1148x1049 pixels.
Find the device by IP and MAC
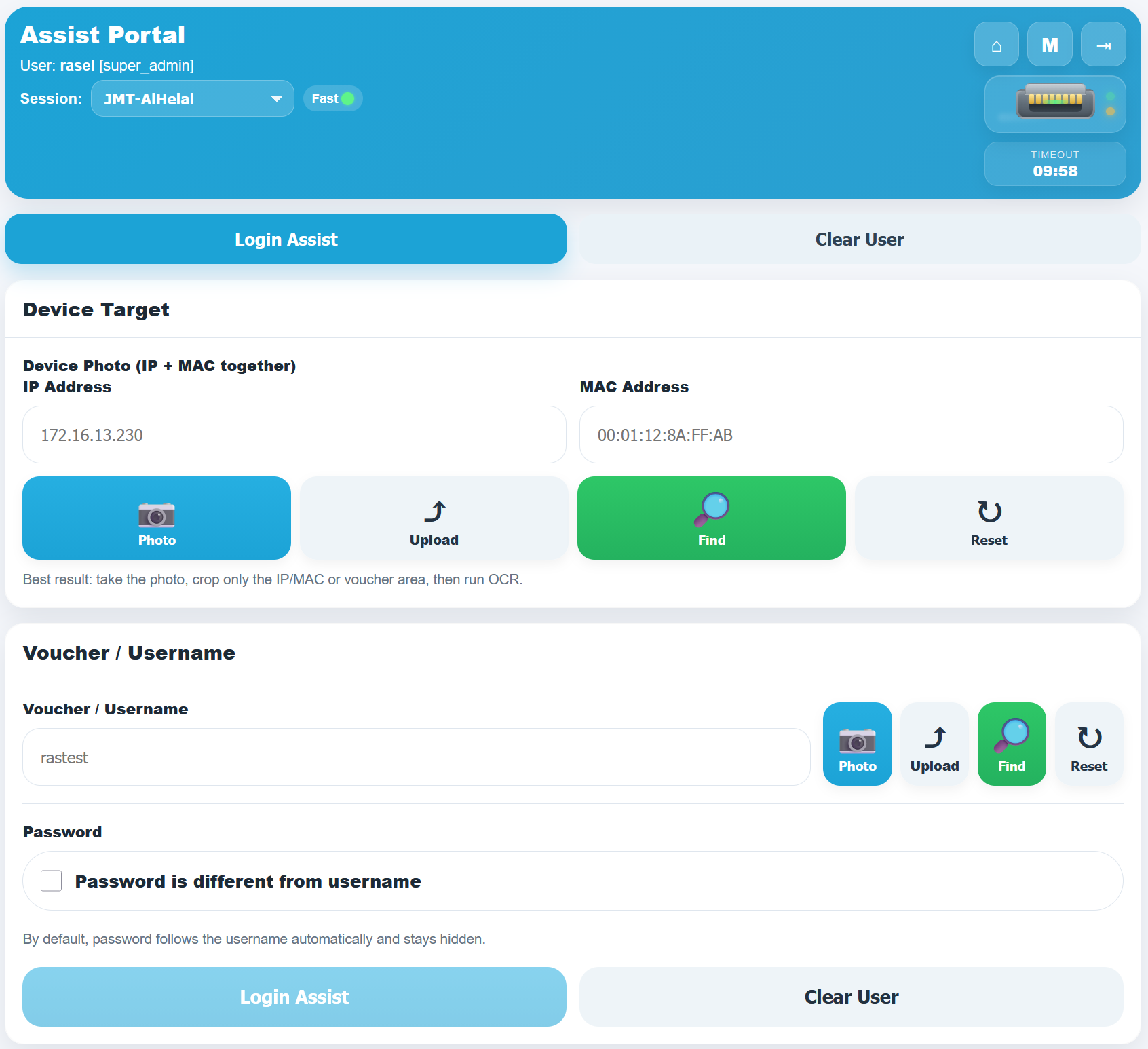click(712, 518)
